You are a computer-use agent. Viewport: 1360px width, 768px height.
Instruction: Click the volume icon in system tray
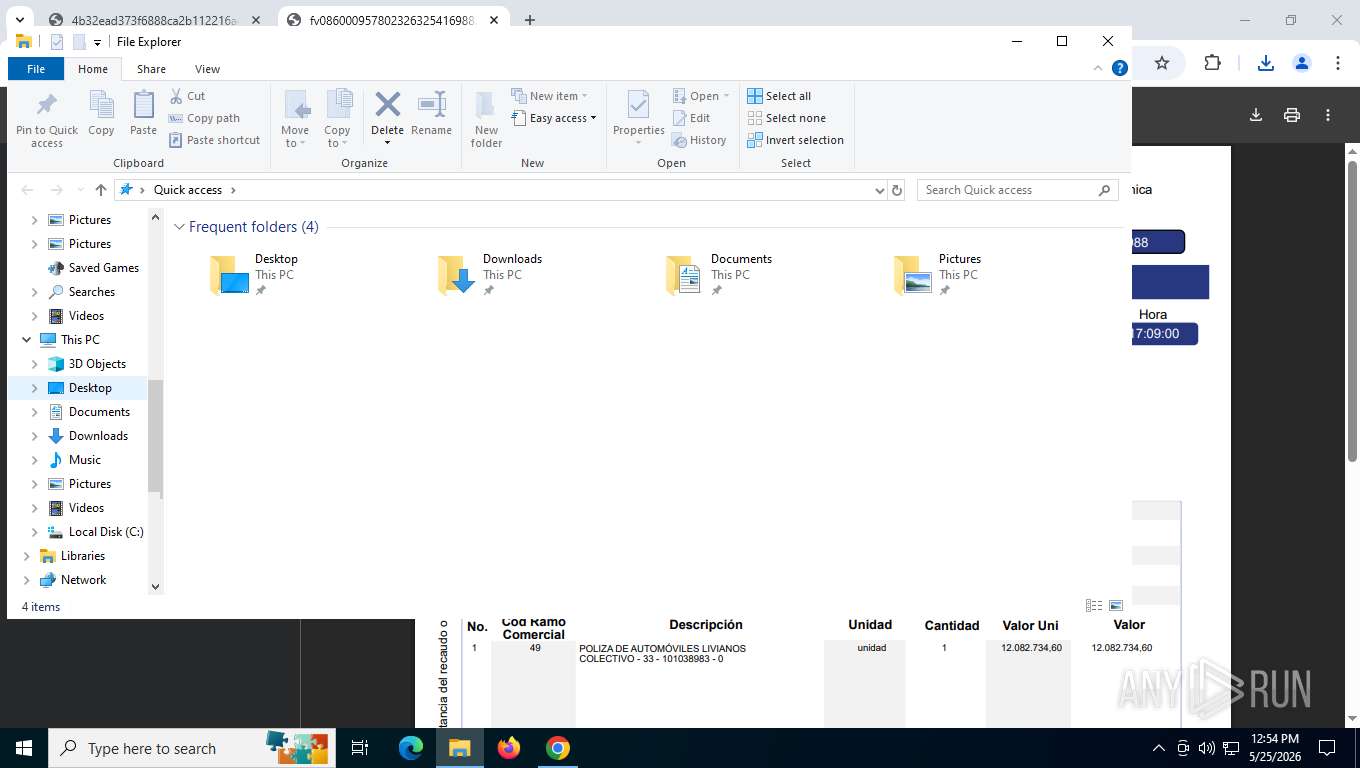click(x=1206, y=748)
